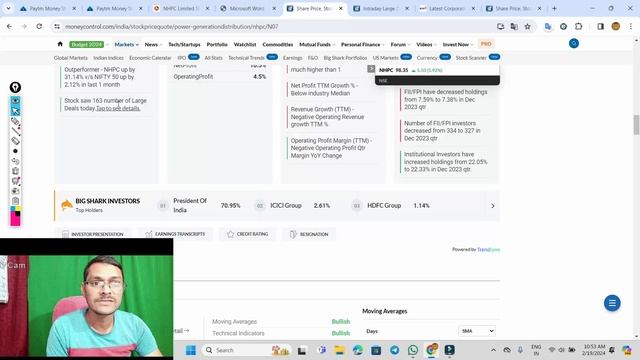Viewport: 640px width, 360px height.
Task: Open the Big Shark Portfolios sub-nav link
Action: pyautogui.click(x=345, y=58)
